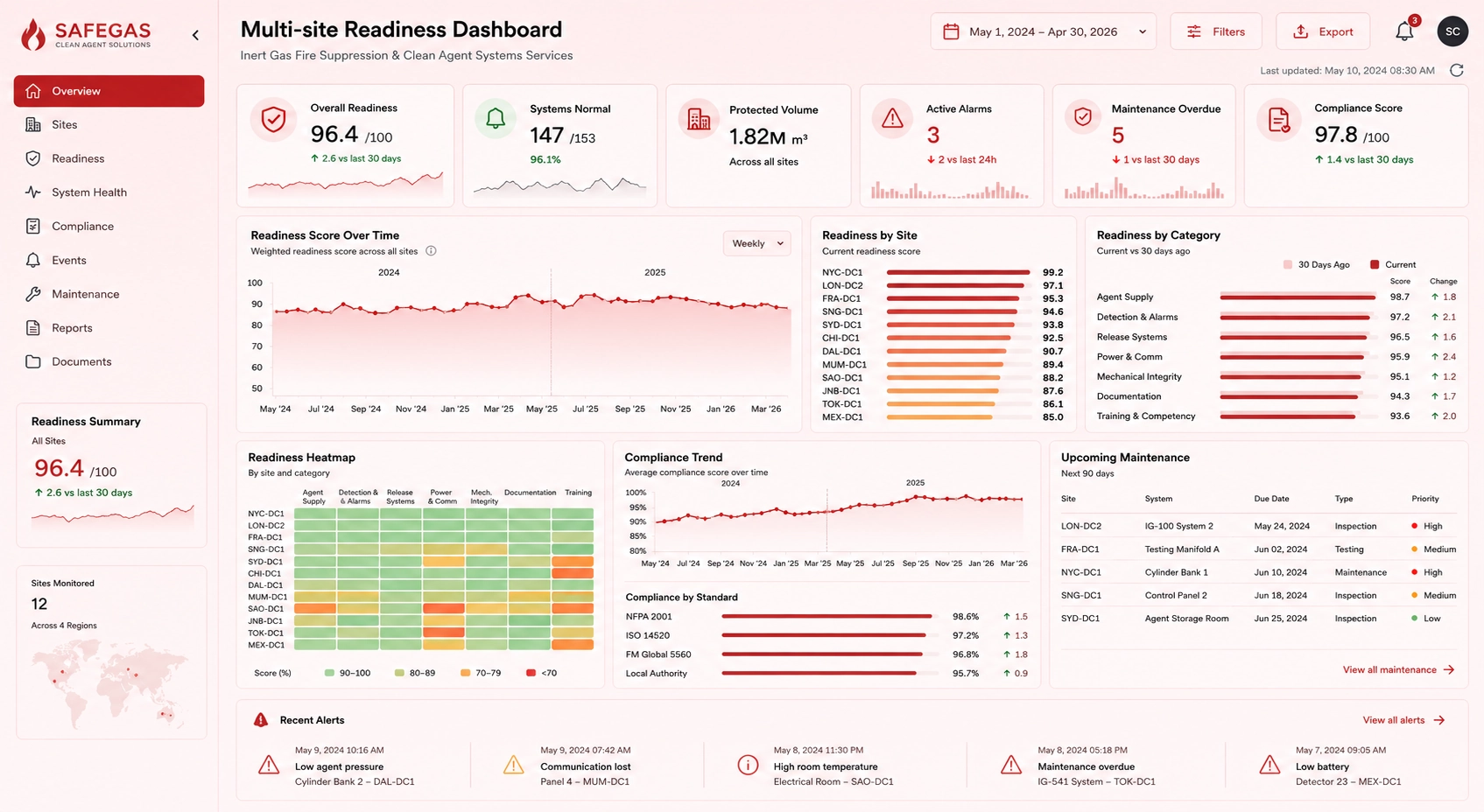Click the Systems Normal bell icon
Viewport: 1484px width, 812px height.
click(x=496, y=118)
